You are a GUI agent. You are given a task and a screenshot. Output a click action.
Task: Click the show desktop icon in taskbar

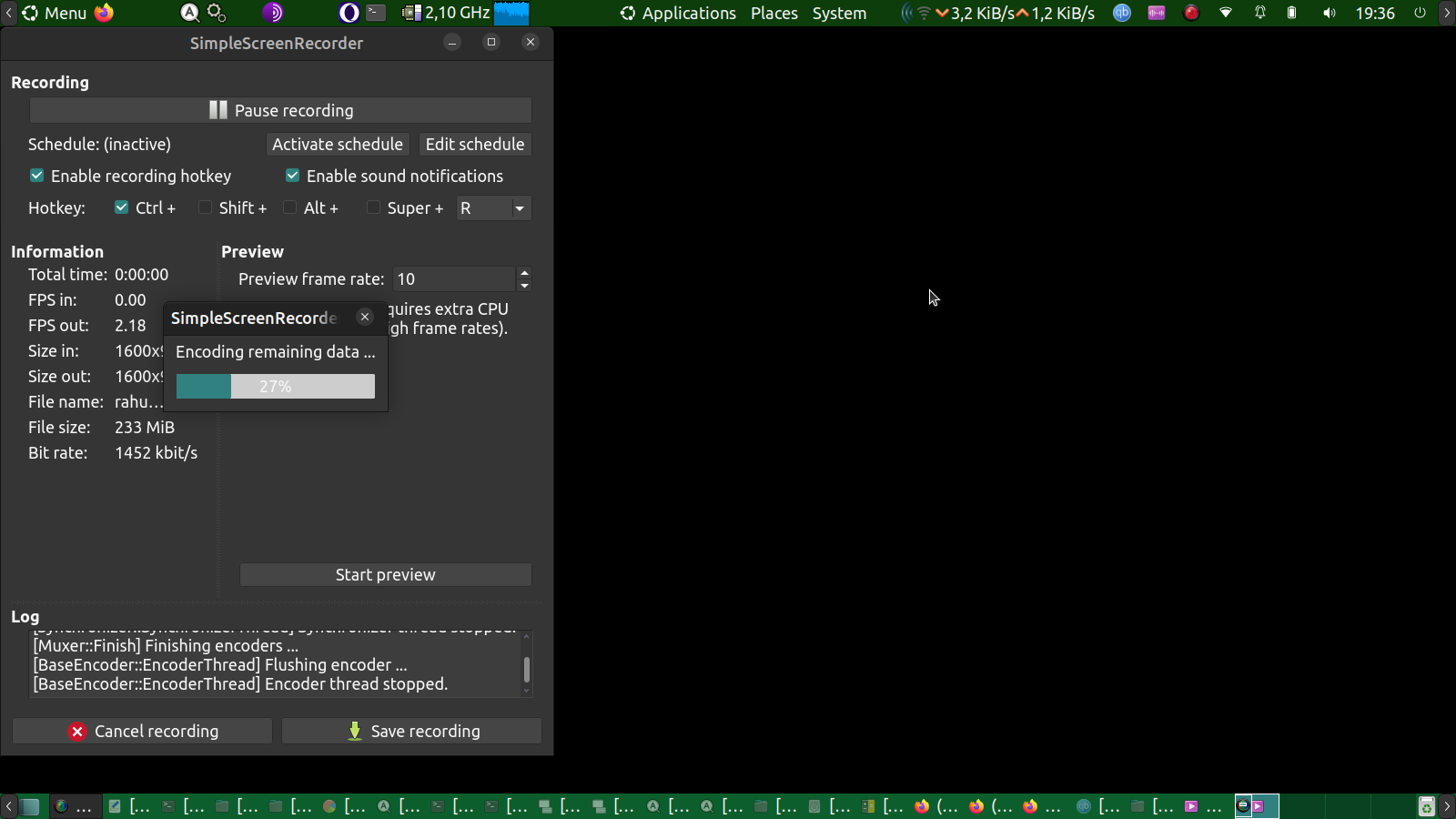point(31,806)
